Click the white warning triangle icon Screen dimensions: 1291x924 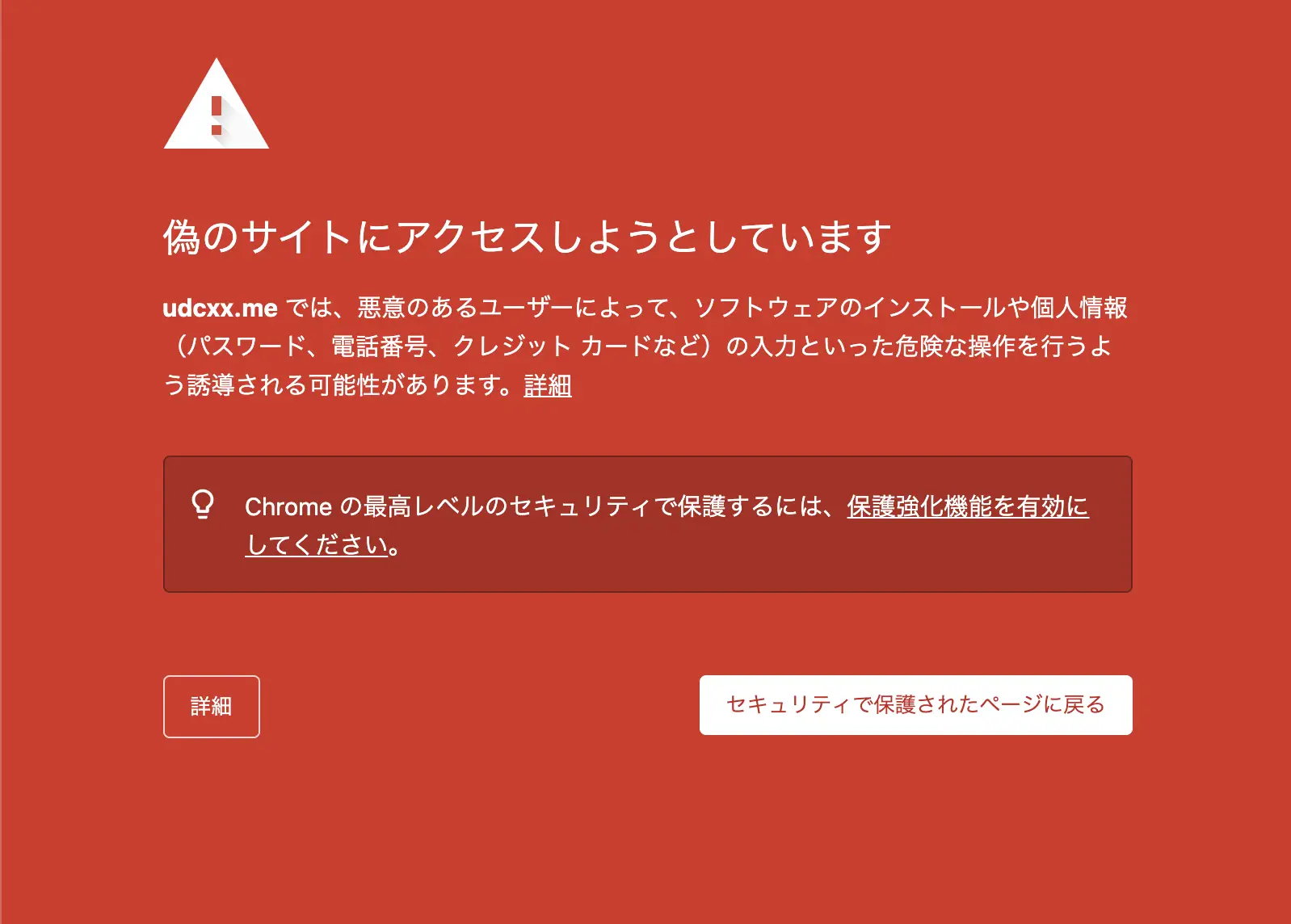click(x=217, y=103)
